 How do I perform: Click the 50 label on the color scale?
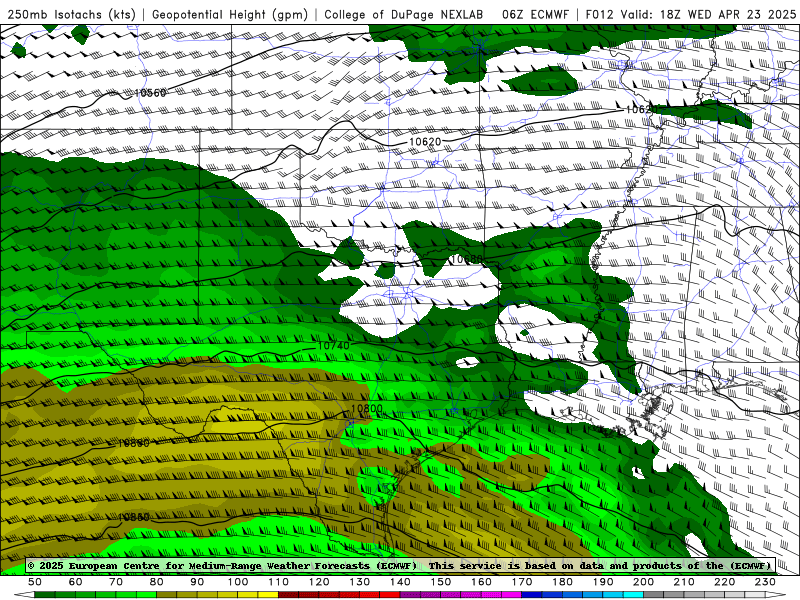[x=35, y=582]
